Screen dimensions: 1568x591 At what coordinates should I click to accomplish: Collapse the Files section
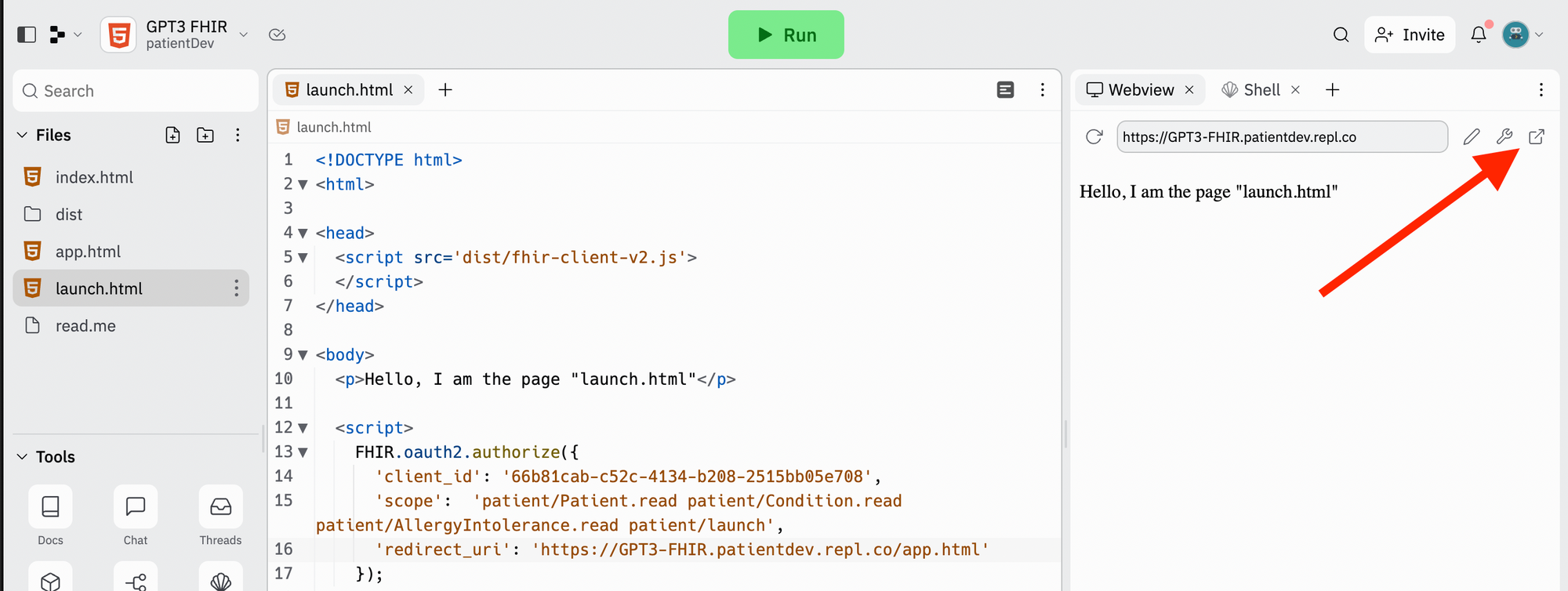point(22,135)
